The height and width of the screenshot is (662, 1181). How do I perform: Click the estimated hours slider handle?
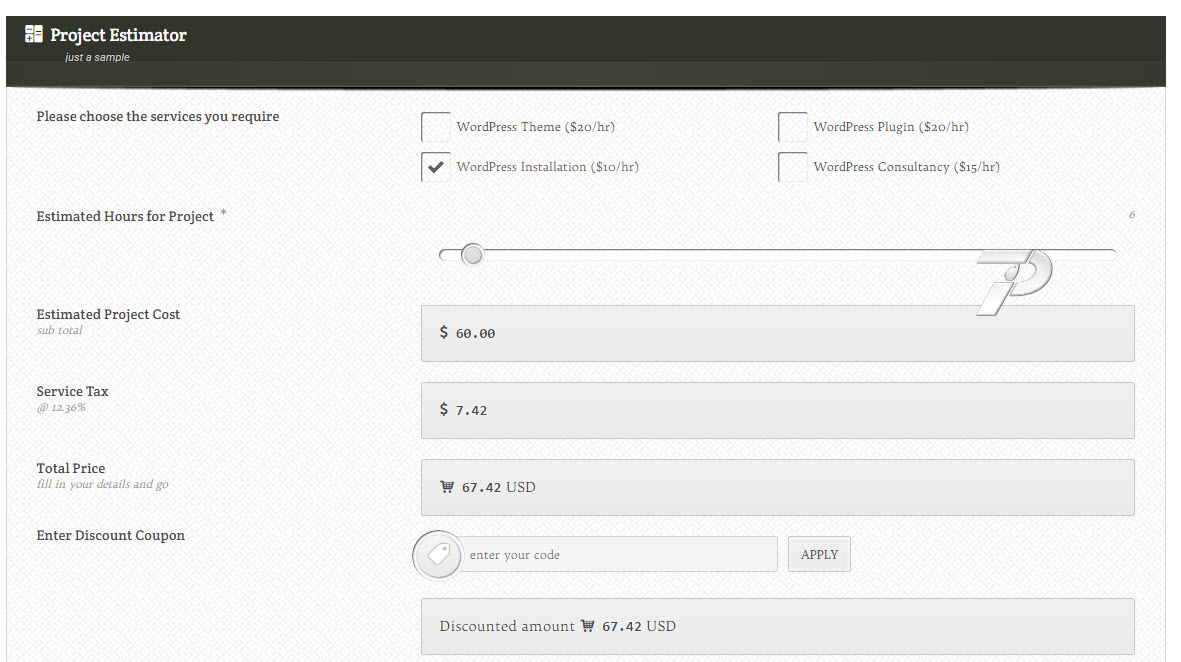(472, 255)
